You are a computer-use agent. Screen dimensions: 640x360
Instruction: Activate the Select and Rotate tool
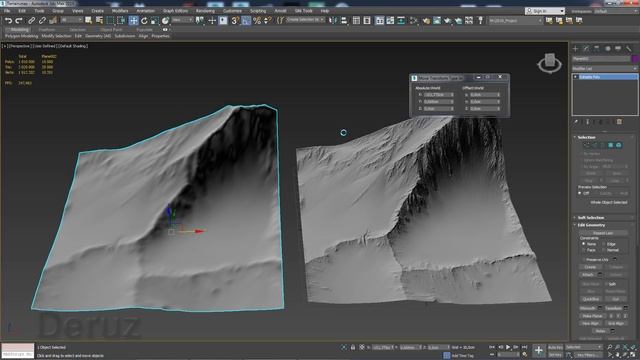144,20
